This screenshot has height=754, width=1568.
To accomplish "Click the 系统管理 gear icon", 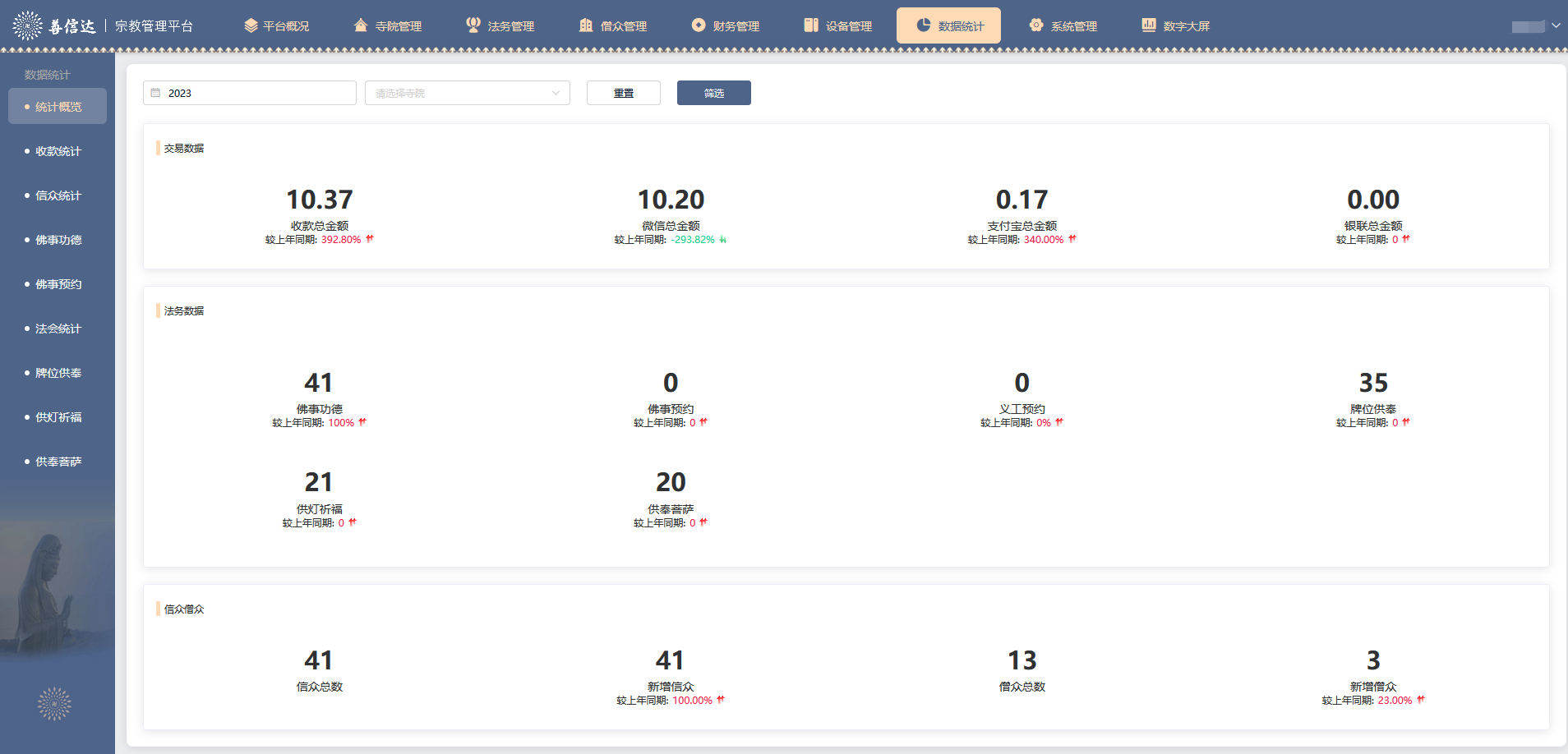I will [x=1036, y=25].
